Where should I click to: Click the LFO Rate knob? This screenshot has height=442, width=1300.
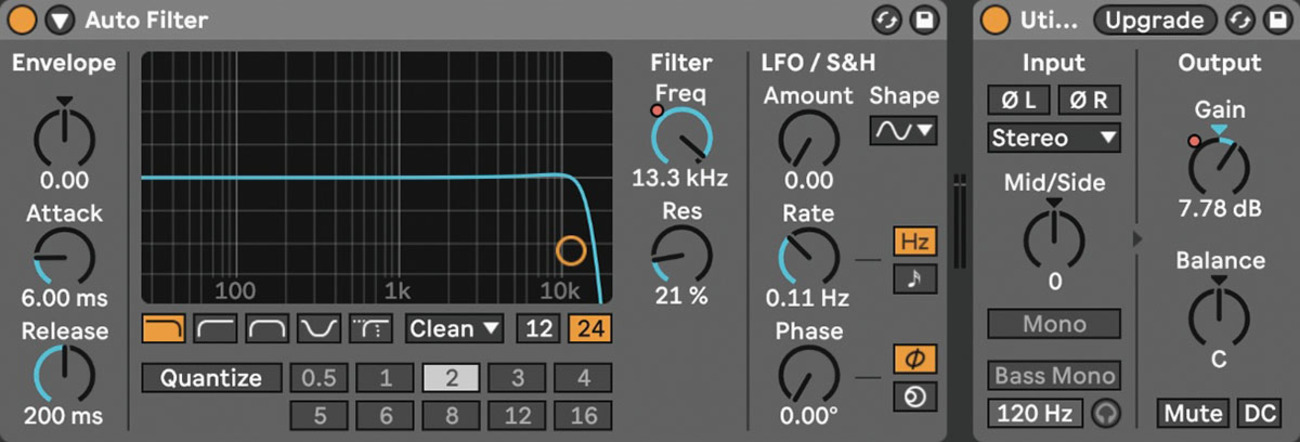(808, 257)
